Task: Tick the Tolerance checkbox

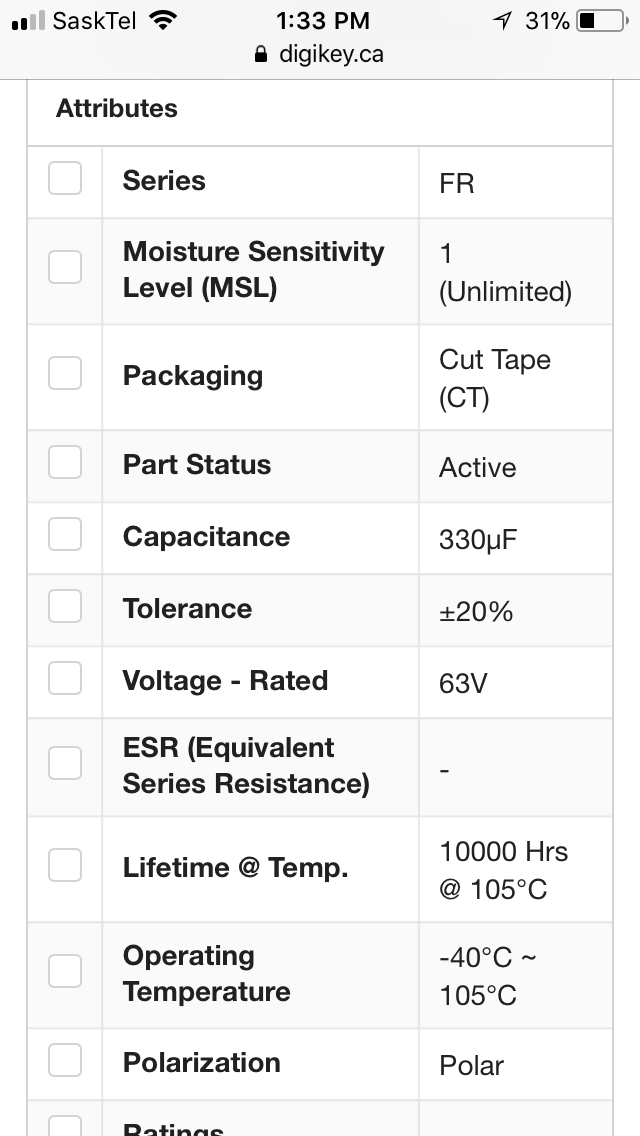Action: coord(65,606)
